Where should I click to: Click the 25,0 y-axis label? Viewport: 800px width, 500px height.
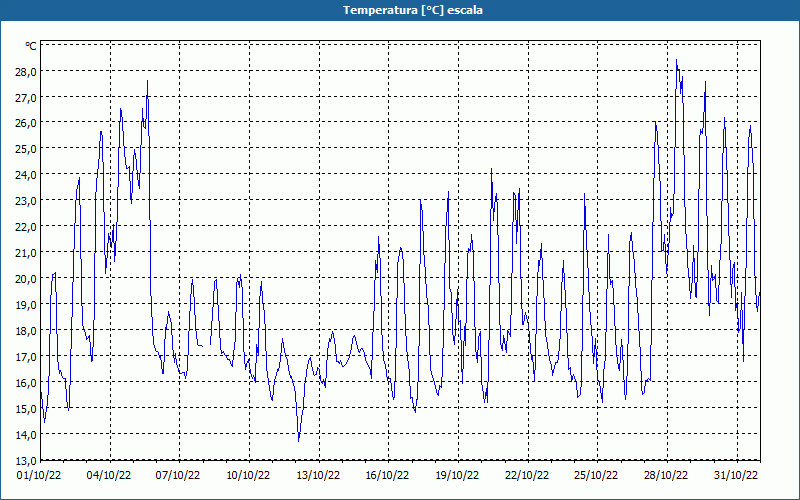[x=26, y=149]
